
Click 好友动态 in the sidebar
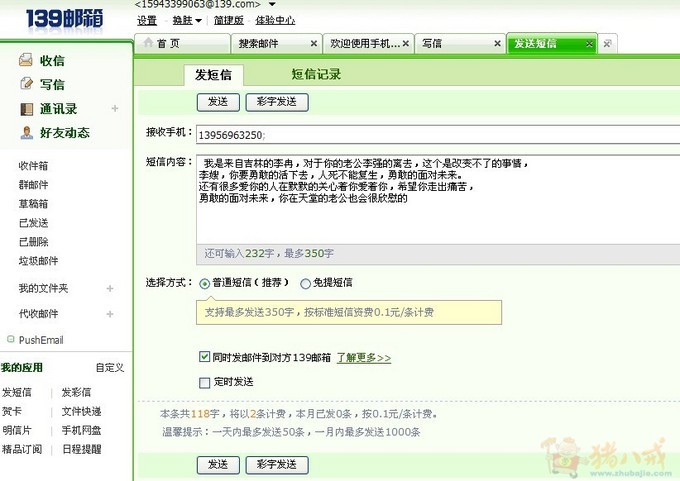tap(65, 133)
